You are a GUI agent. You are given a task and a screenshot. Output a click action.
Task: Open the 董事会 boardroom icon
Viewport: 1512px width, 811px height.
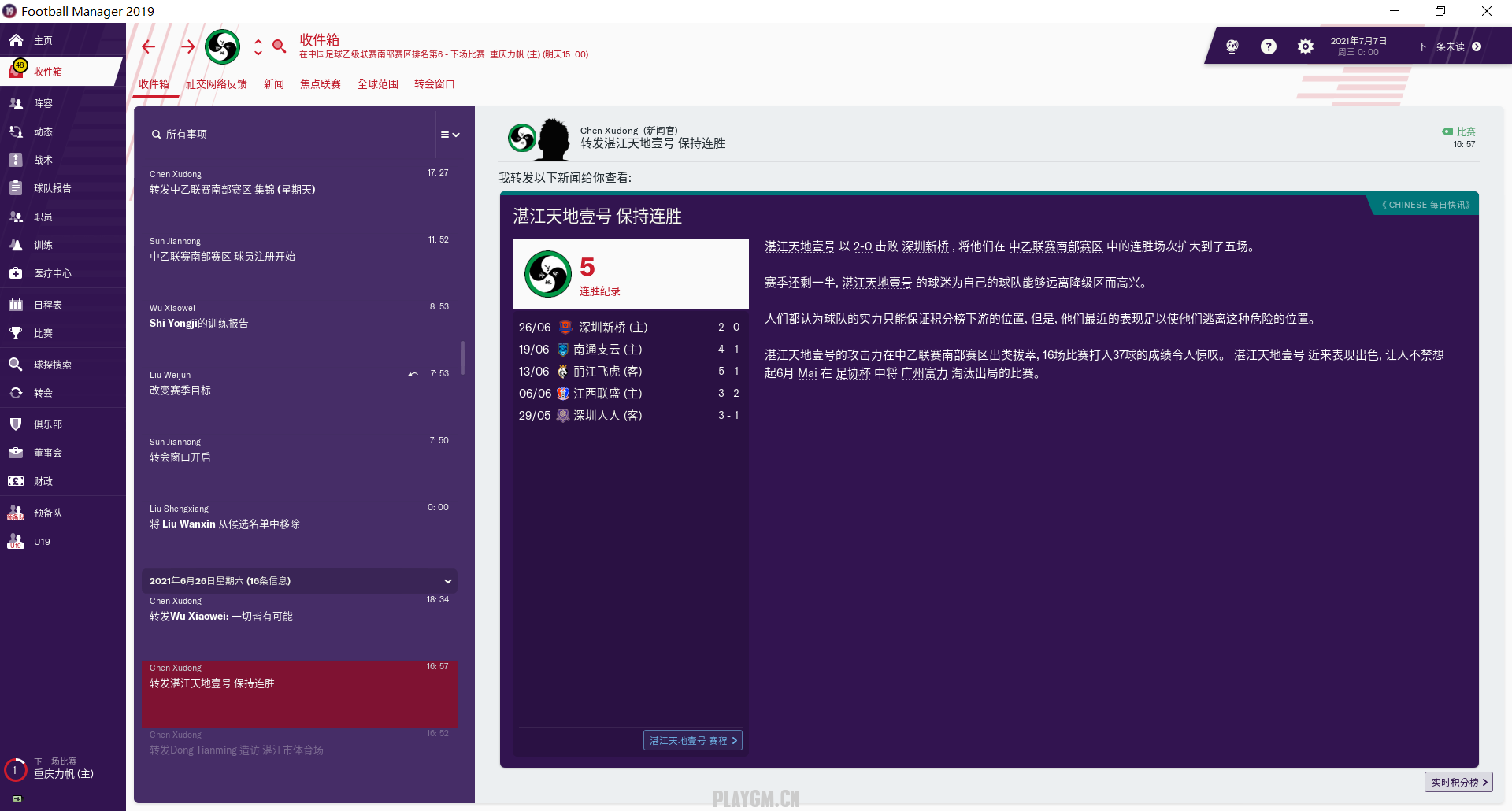point(16,453)
